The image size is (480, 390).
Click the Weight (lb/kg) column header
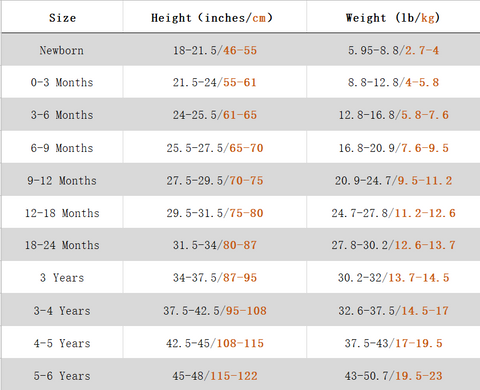coord(393,17)
